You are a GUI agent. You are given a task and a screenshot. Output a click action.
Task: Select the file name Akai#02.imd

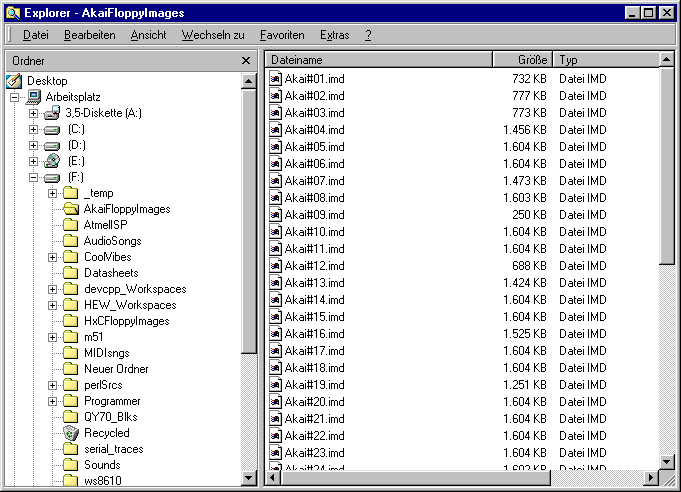coord(314,96)
